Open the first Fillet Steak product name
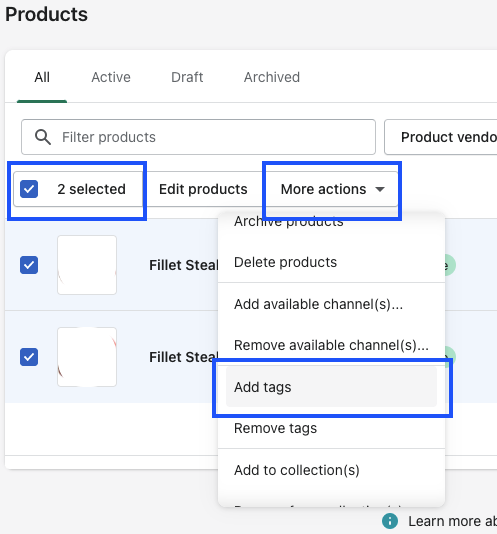This screenshot has width=497, height=534. click(x=184, y=265)
